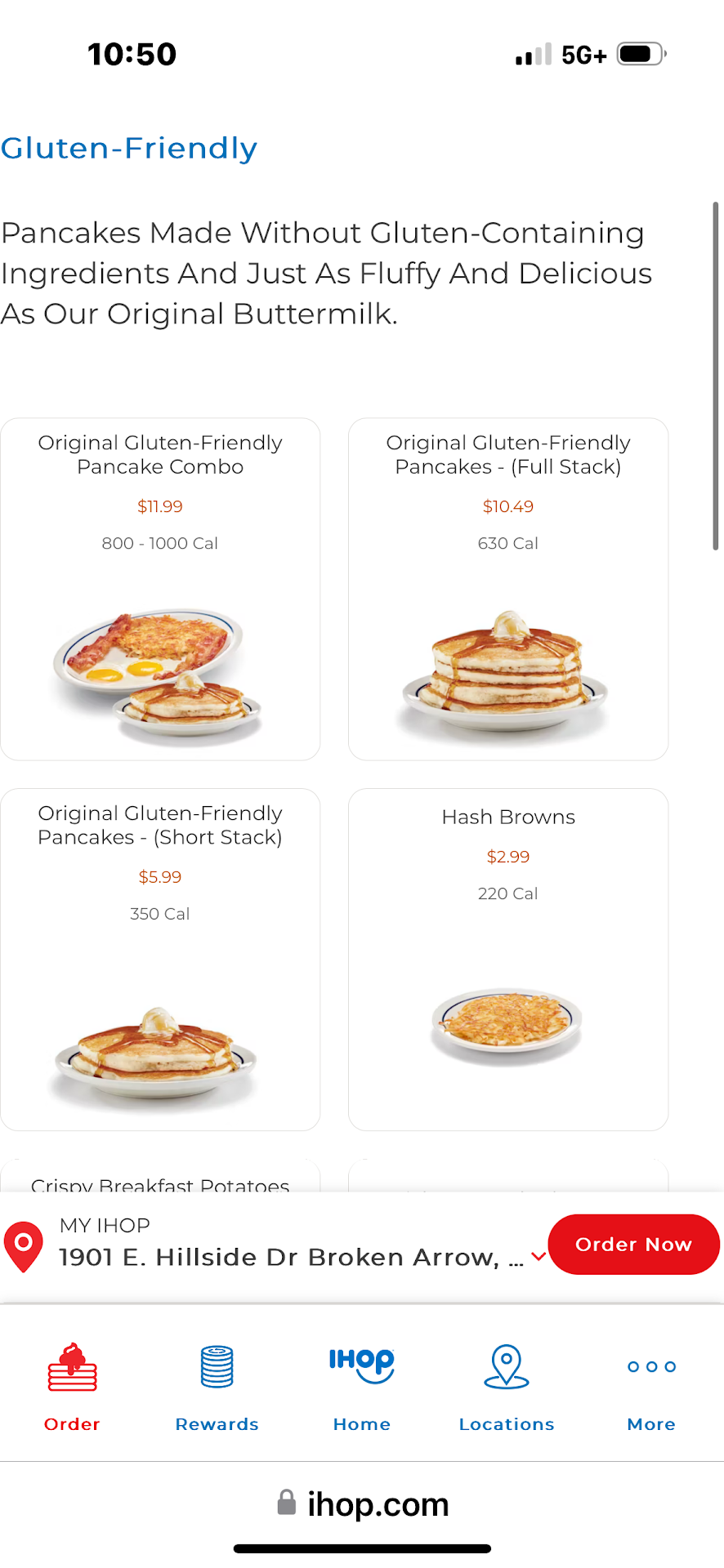Open Original Gluten-Friendly Pancake Combo title
The height and width of the screenshot is (1568, 724).
click(160, 455)
